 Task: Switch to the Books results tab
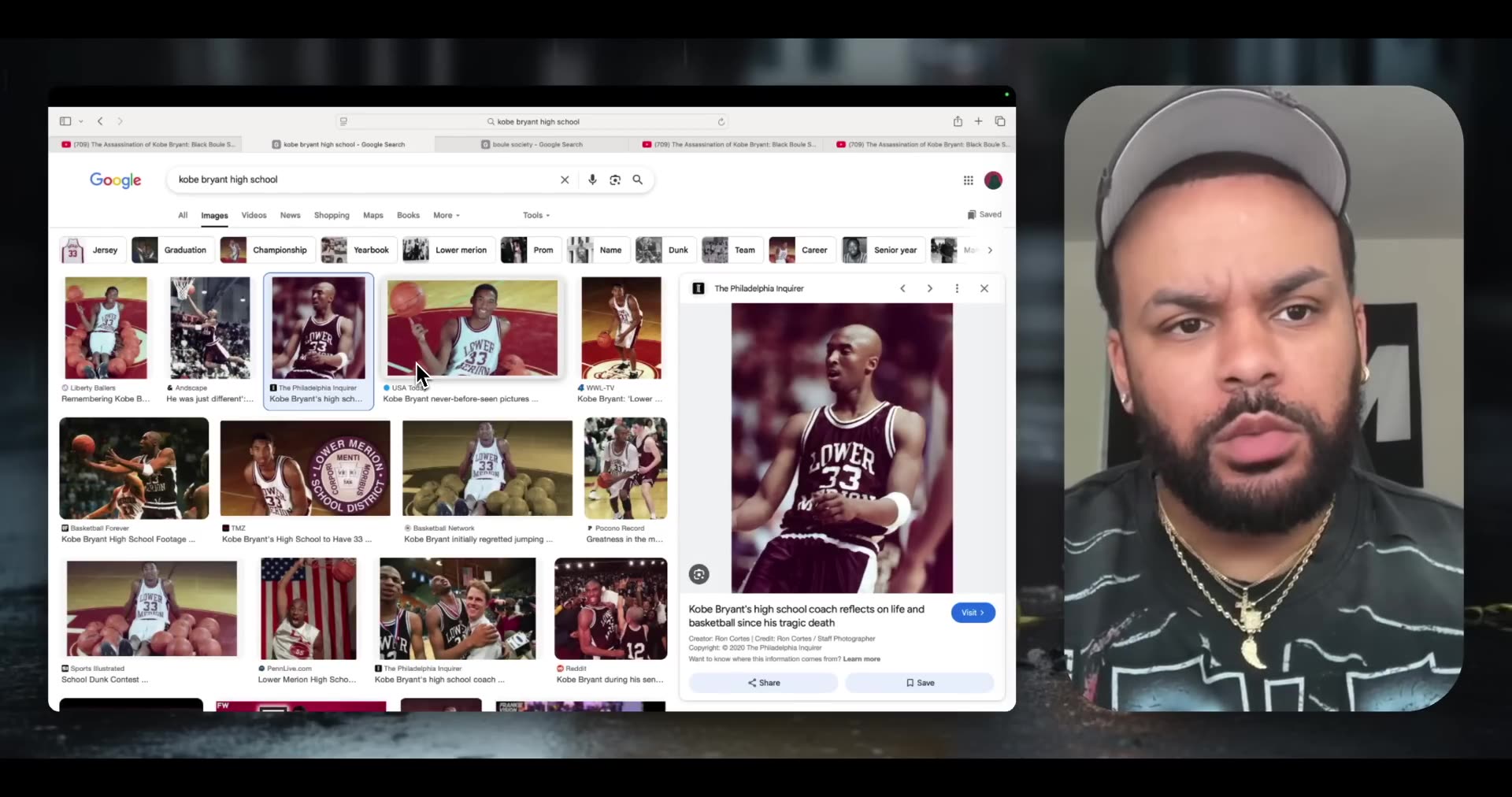point(408,215)
